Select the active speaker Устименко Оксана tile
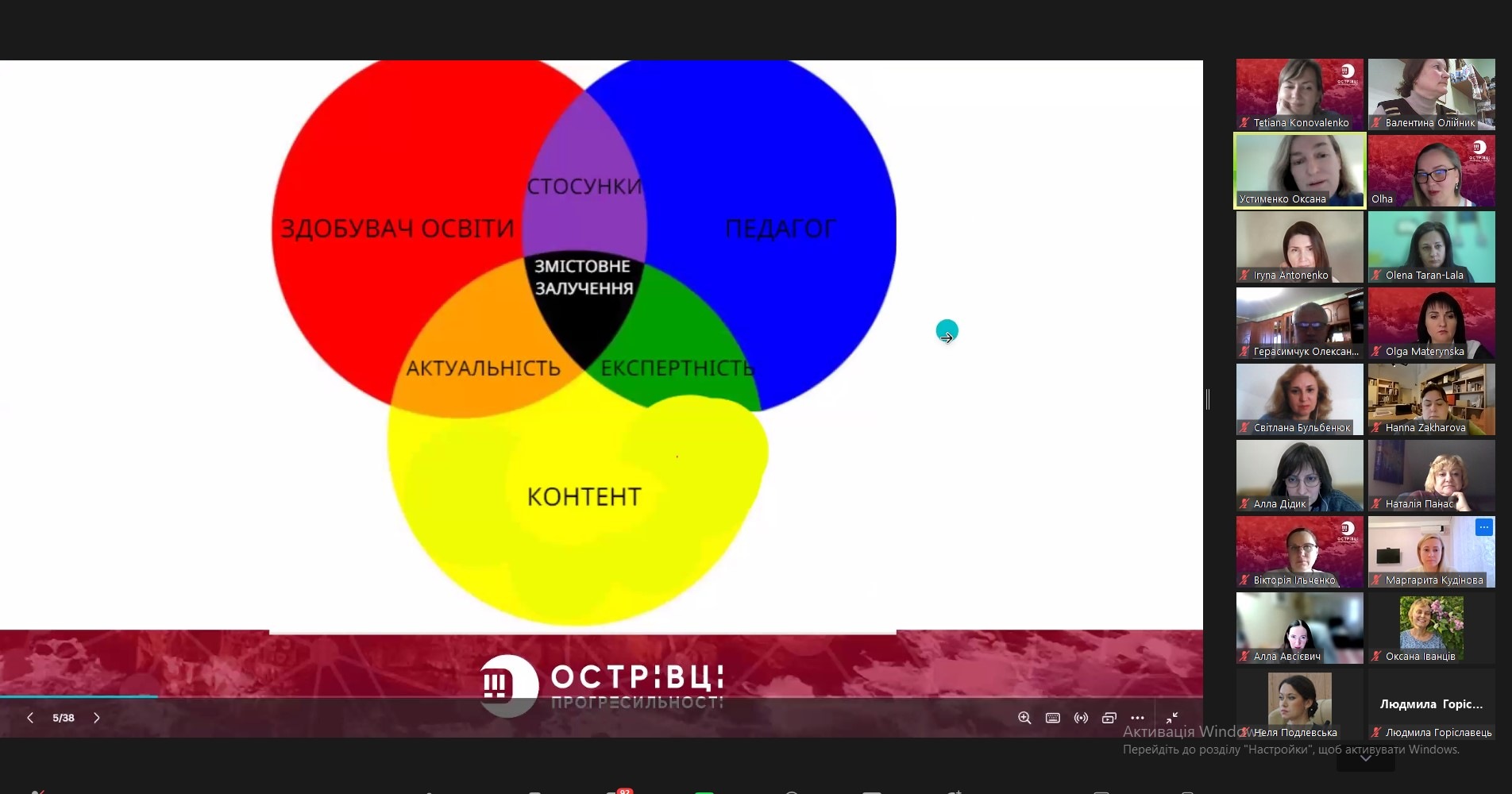 [1300, 171]
